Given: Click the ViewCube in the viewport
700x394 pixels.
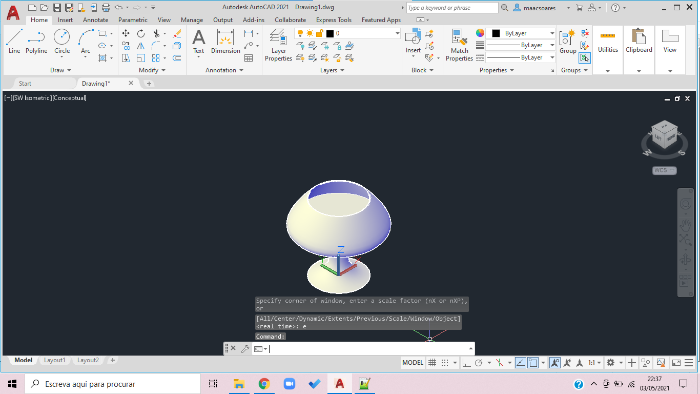Looking at the screenshot, I should tap(664, 135).
